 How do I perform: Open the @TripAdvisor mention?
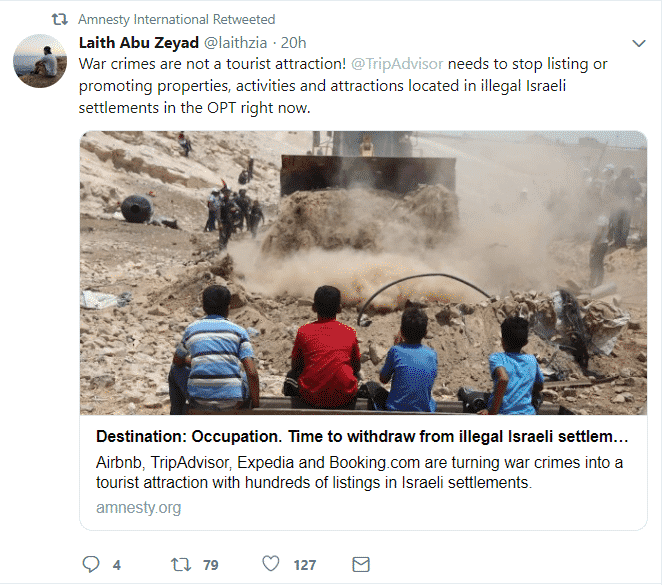[x=397, y=64]
